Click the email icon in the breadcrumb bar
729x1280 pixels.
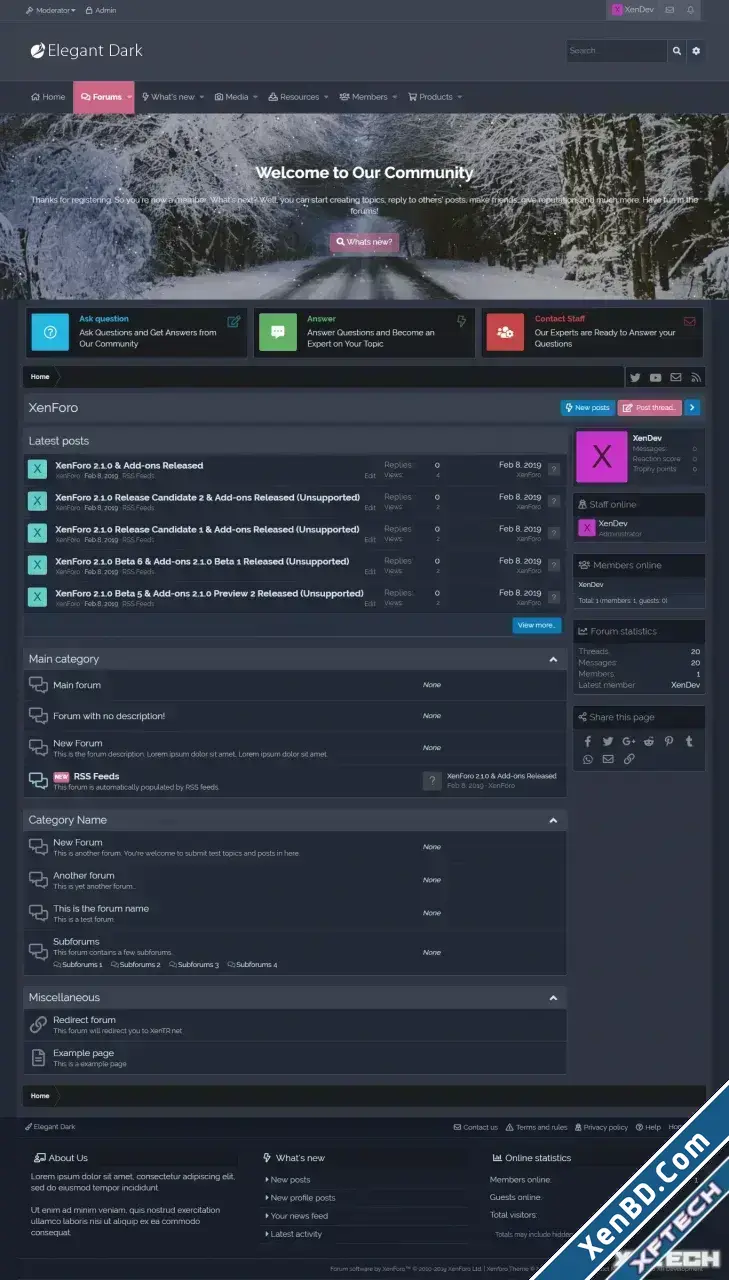676,377
